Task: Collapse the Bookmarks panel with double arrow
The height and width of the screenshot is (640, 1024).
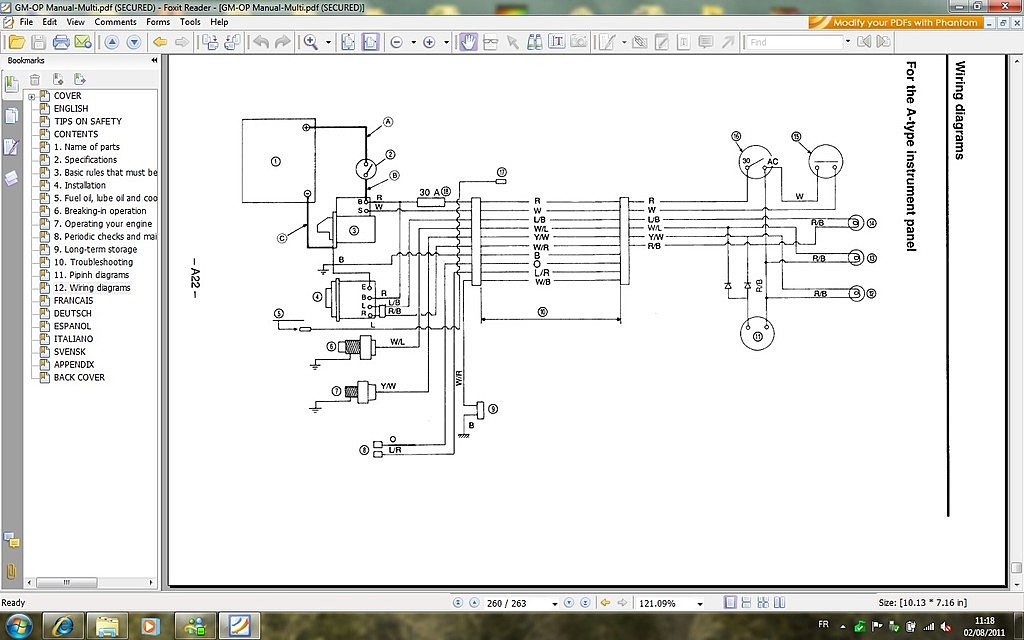Action: point(154,60)
